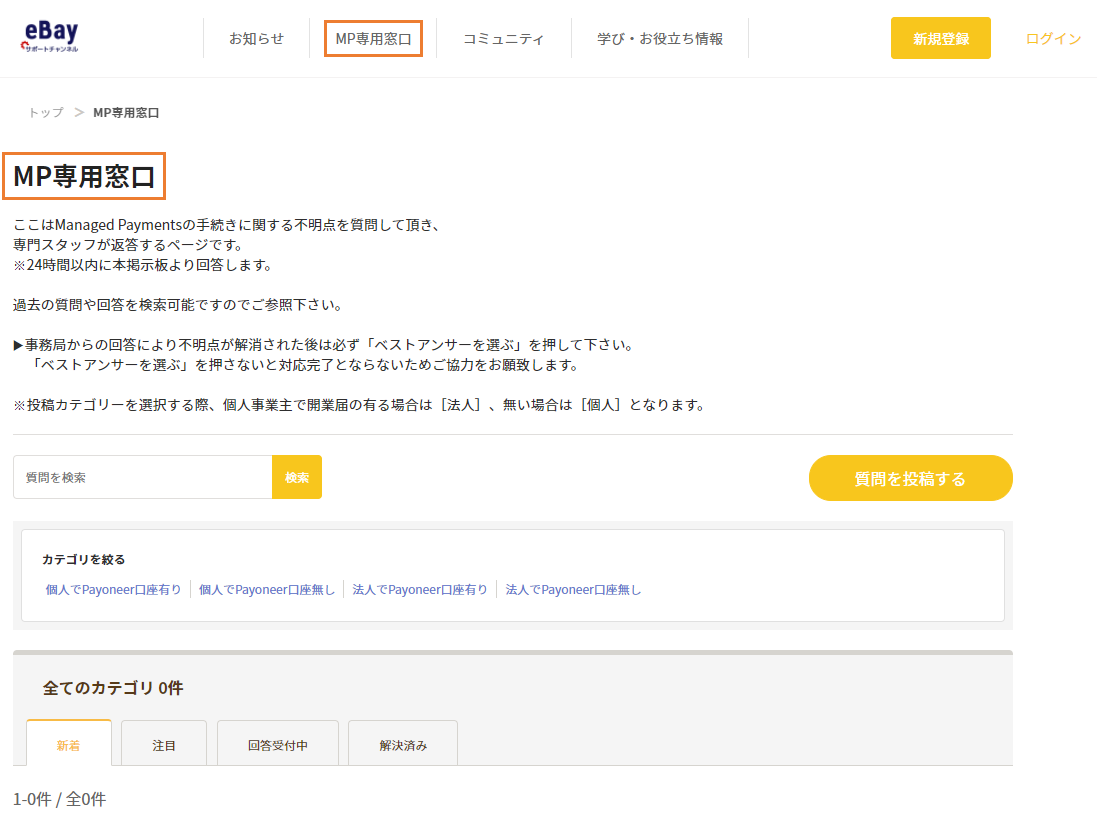This screenshot has height=815, width=1097.
Task: Switch to the 解決済み tab
Action: pyautogui.click(x=403, y=744)
